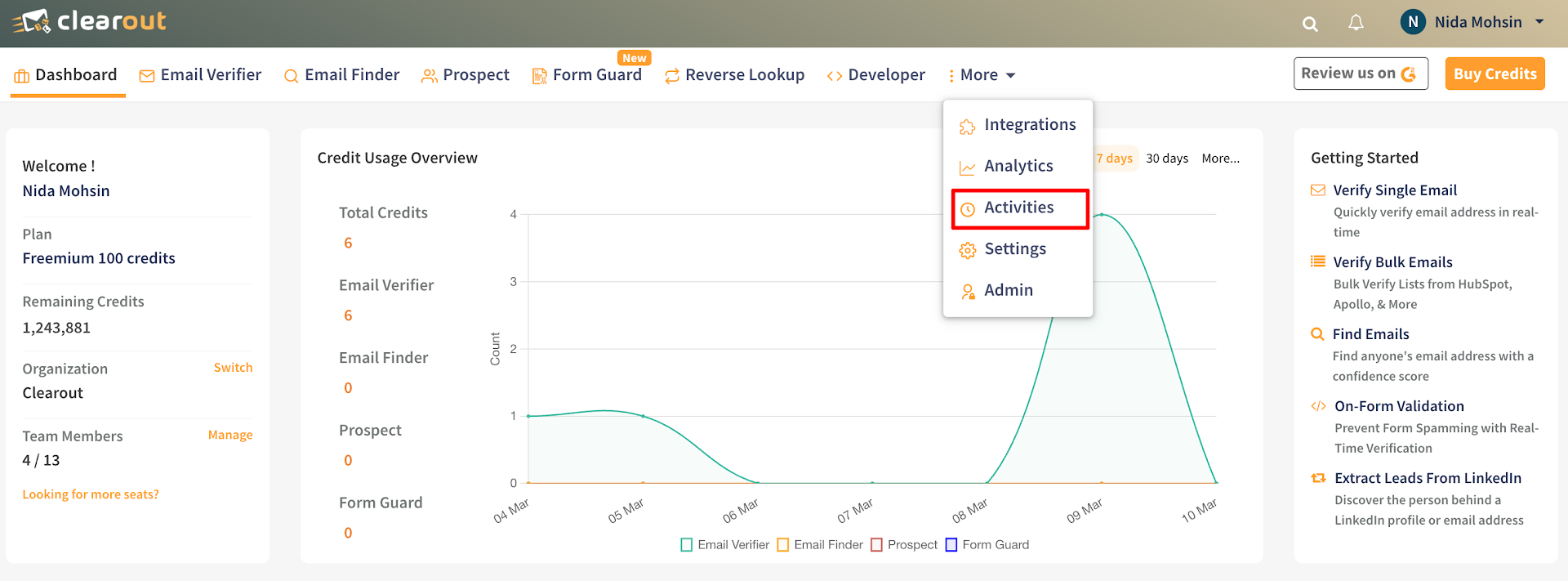Click the 05 Mar chart data point
Screen dimensions: 1568x581
coord(644,416)
